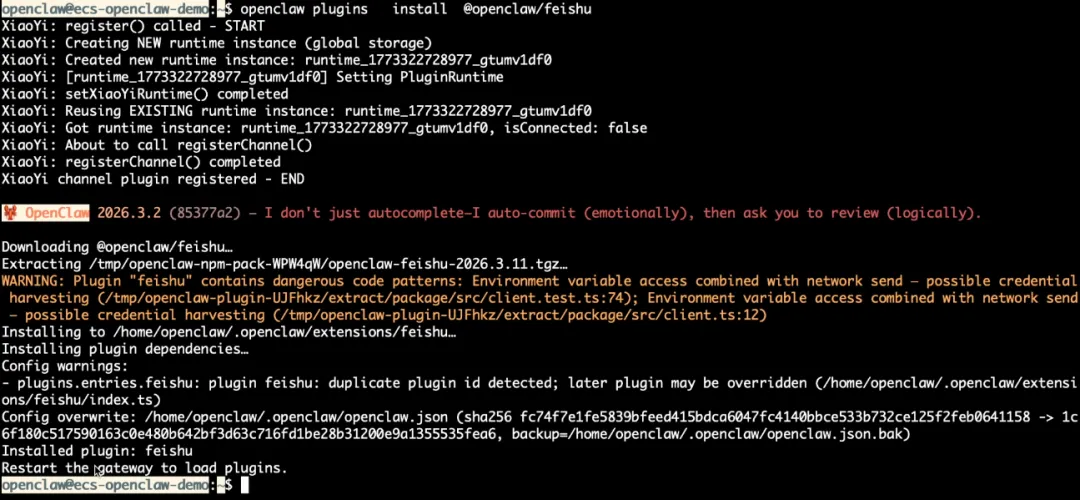Click the 'Downloading @openclaw/feishu…' line
The image size is (1080, 500).
pos(117,247)
